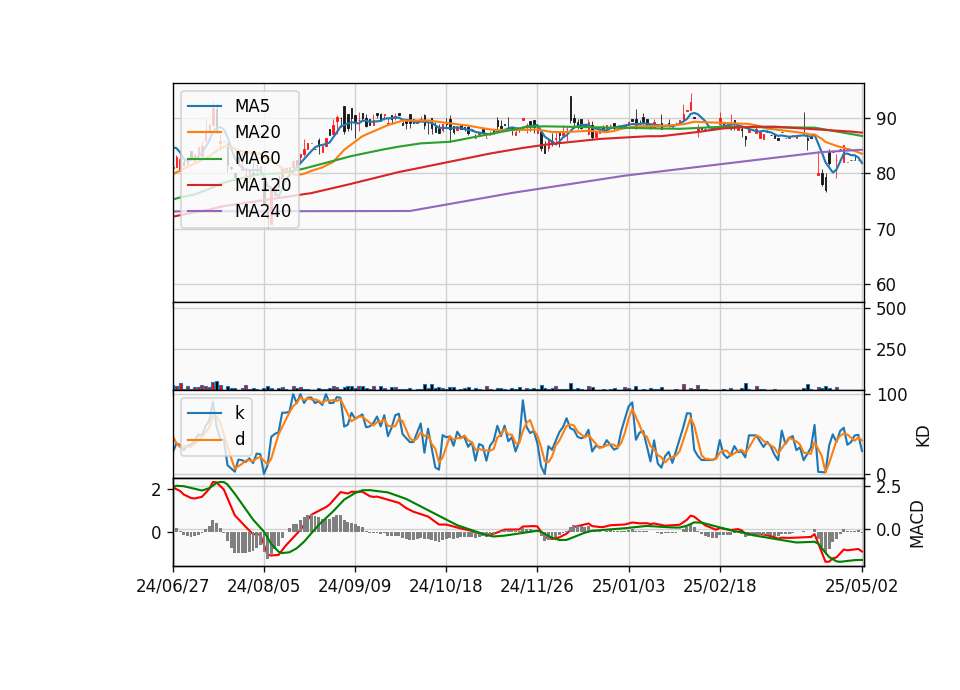Click the MA120 legend label

click(263, 185)
